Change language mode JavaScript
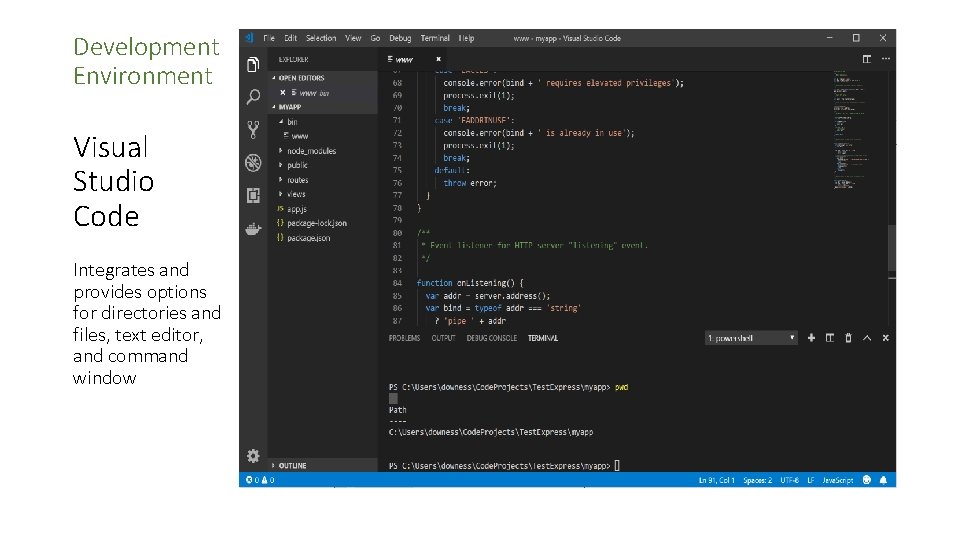This screenshot has height=540, width=960. point(838,480)
